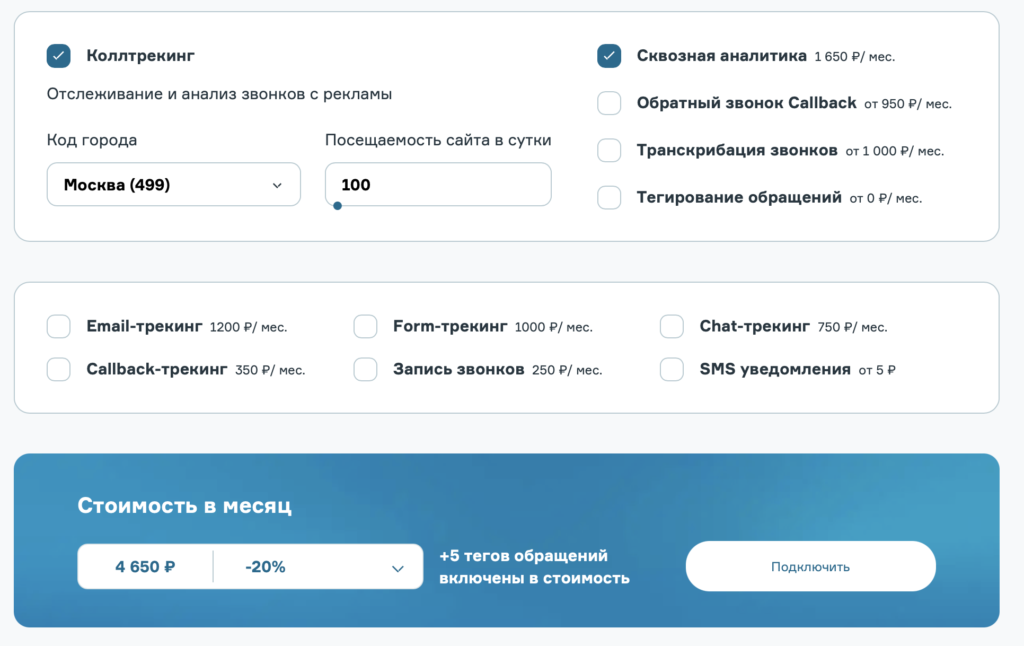Click the Сквозная аналитика label text
This screenshot has width=1024, height=646.
pos(721,56)
